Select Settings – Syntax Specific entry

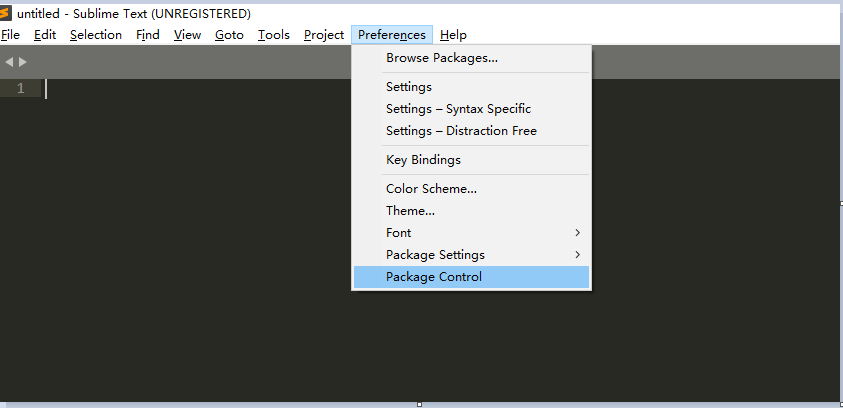click(x=458, y=109)
